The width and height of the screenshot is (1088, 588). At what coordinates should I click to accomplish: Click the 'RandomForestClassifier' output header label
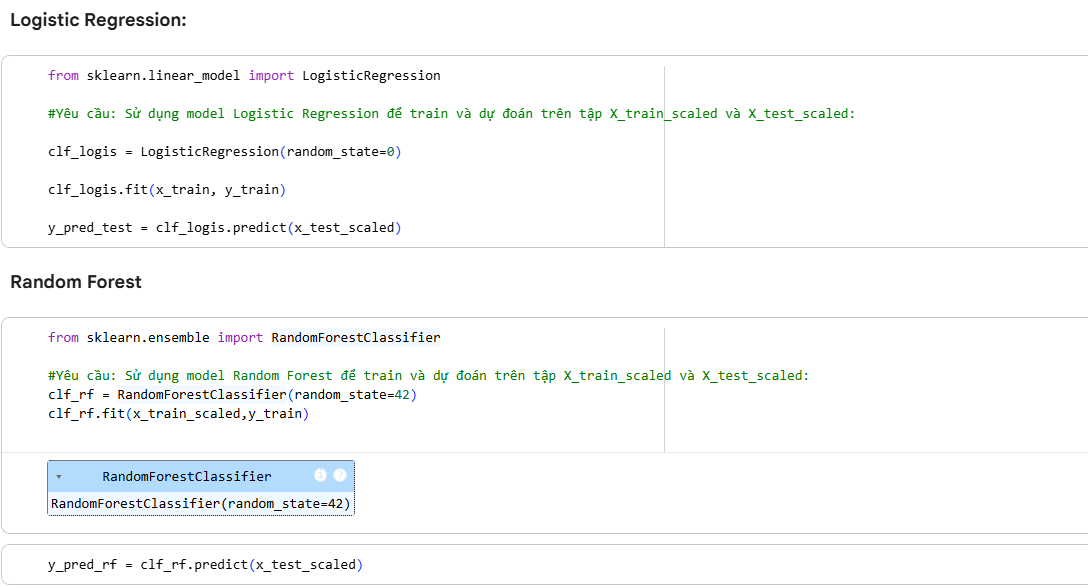(187, 476)
